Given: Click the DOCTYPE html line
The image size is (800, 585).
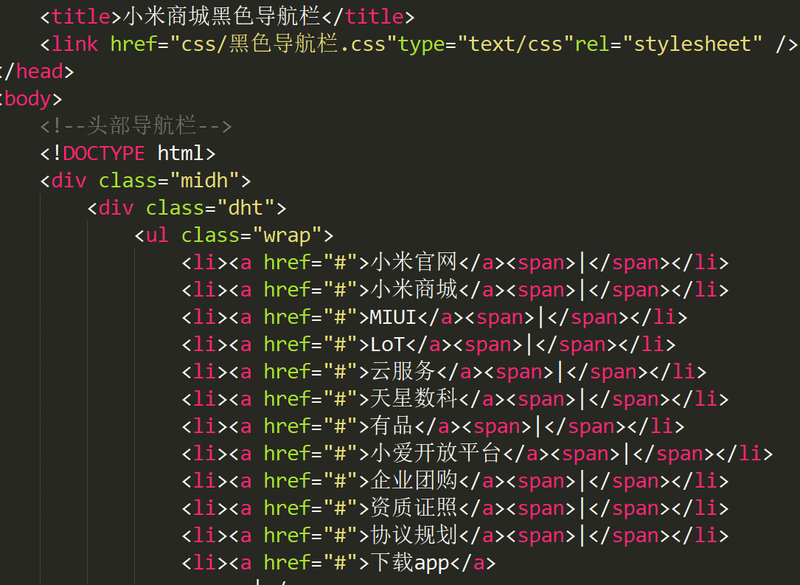Looking at the screenshot, I should (x=128, y=153).
